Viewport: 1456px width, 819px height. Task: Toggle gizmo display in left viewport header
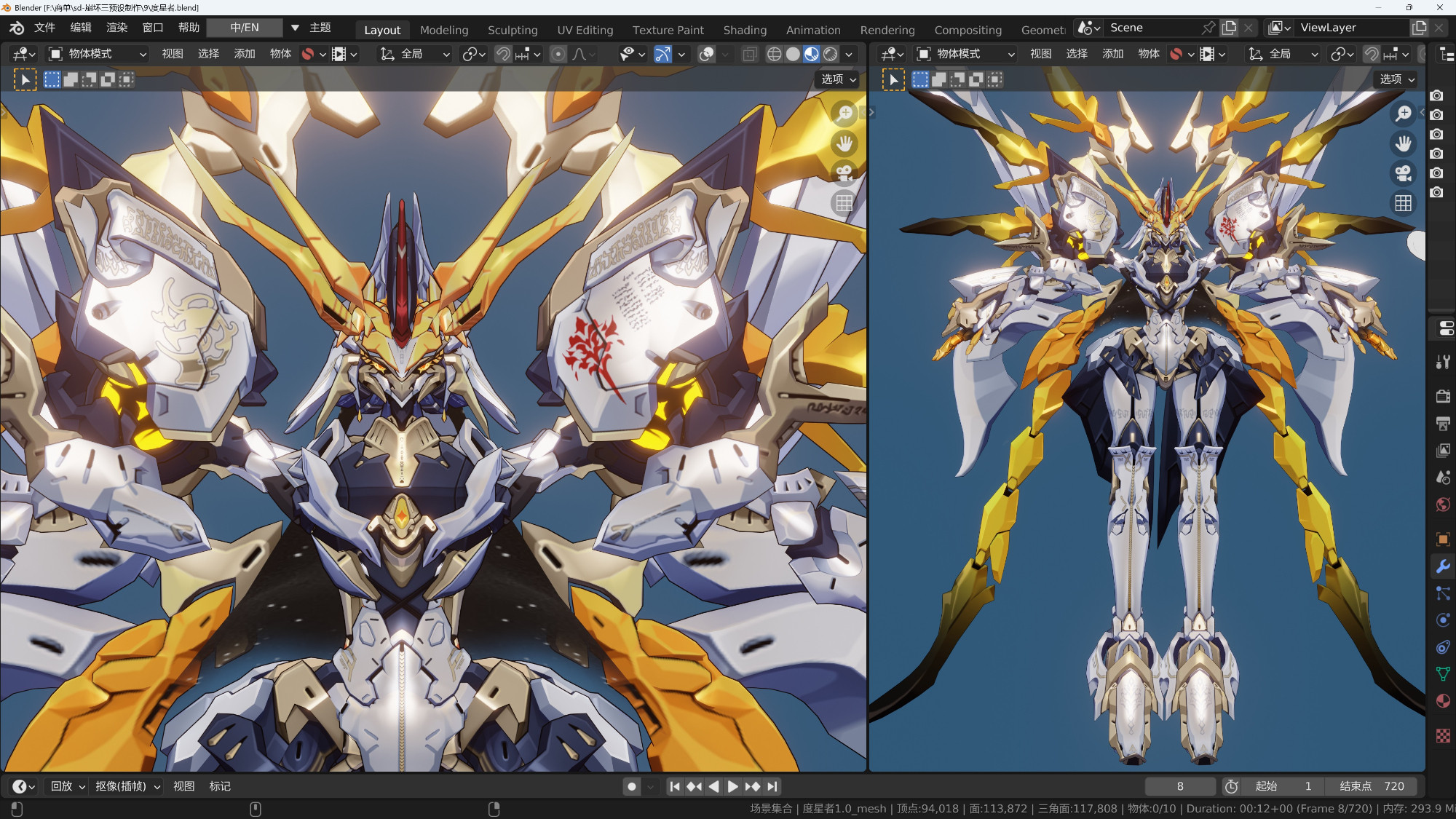coord(662,54)
